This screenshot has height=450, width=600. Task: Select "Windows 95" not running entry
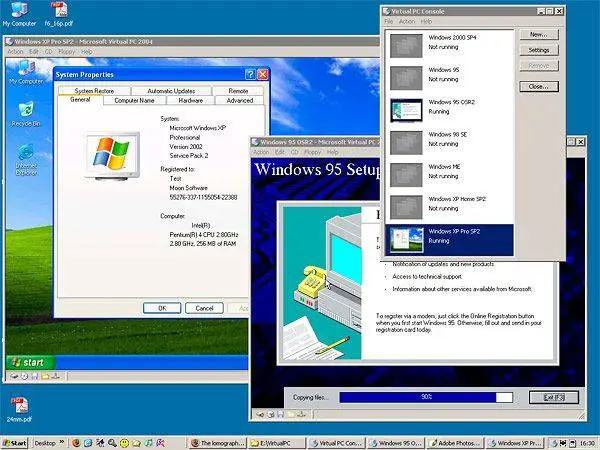point(449,78)
